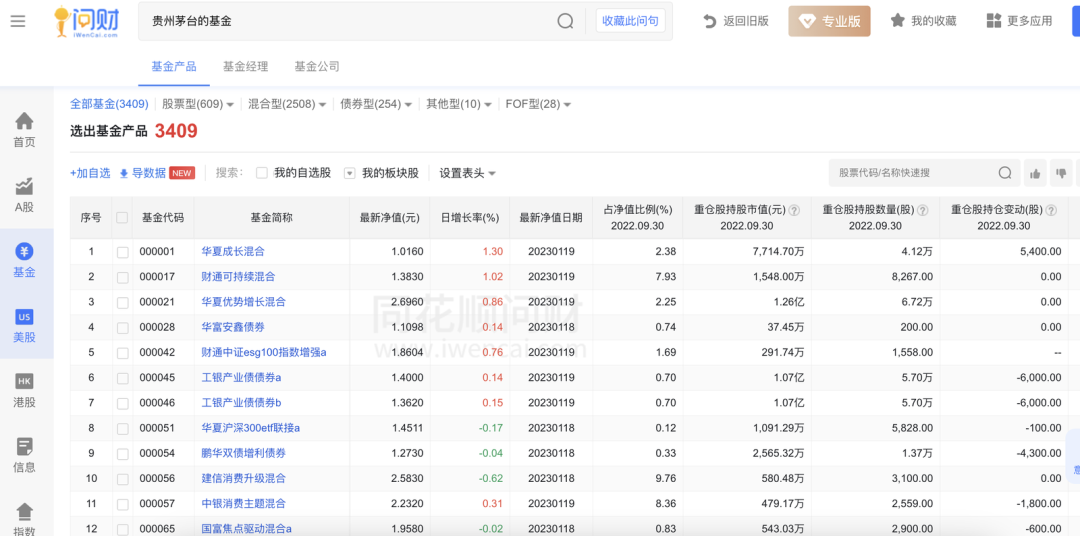Click the +加自选 link
Screen dimensions: 1080x536
(x=90, y=173)
